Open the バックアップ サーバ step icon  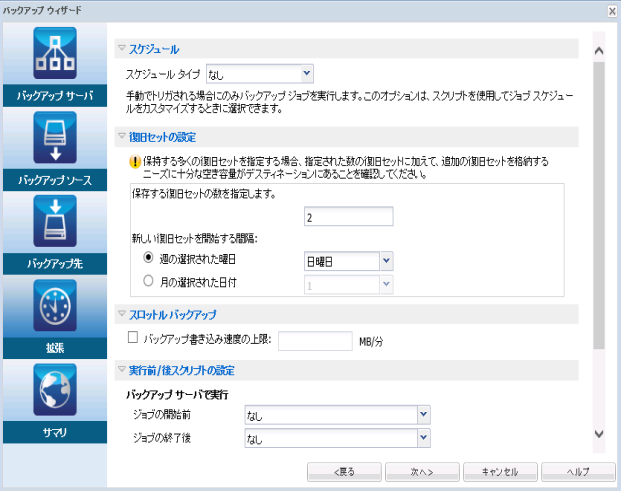[x=55, y=53]
